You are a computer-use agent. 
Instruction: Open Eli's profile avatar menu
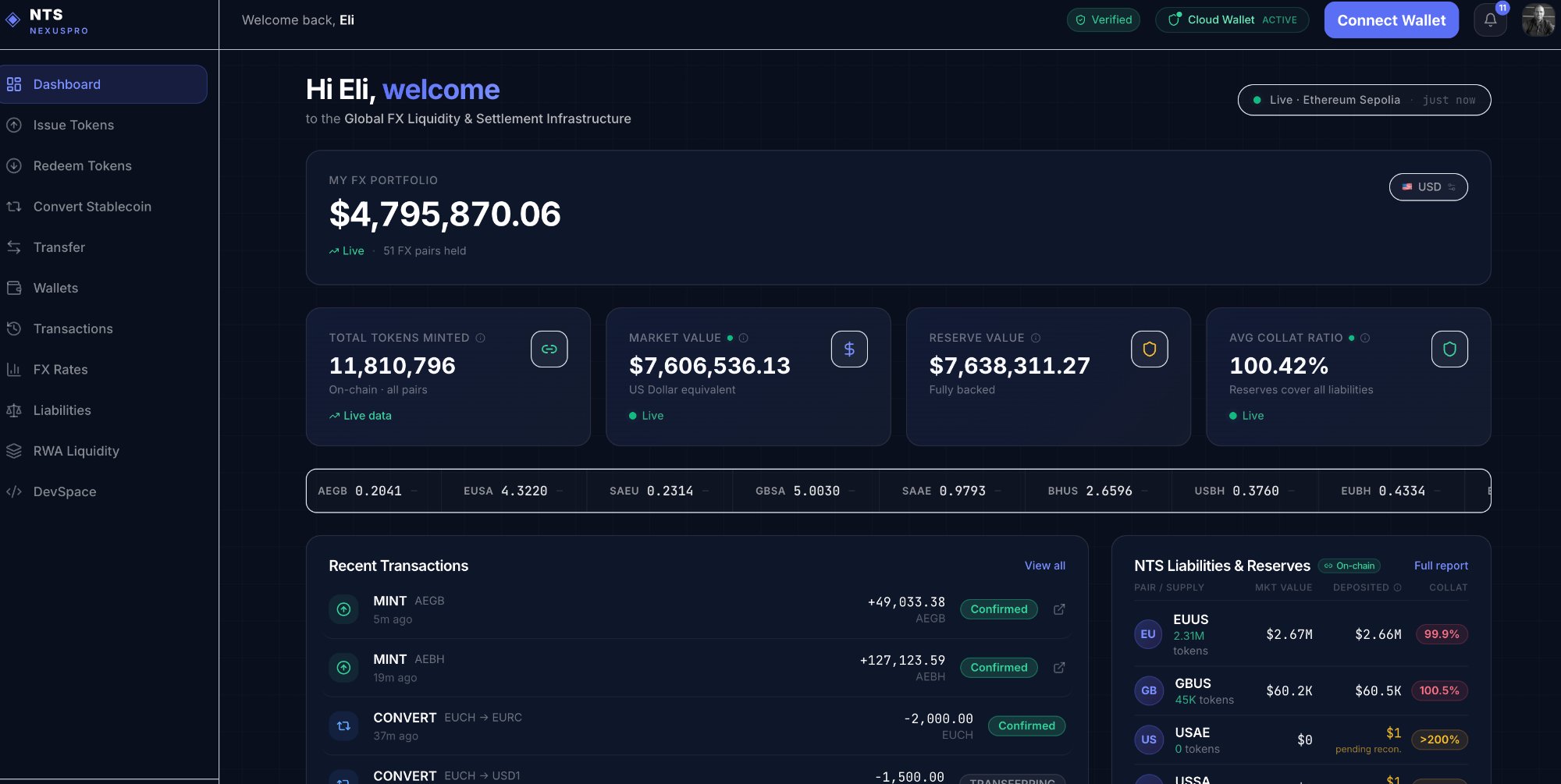click(1538, 19)
